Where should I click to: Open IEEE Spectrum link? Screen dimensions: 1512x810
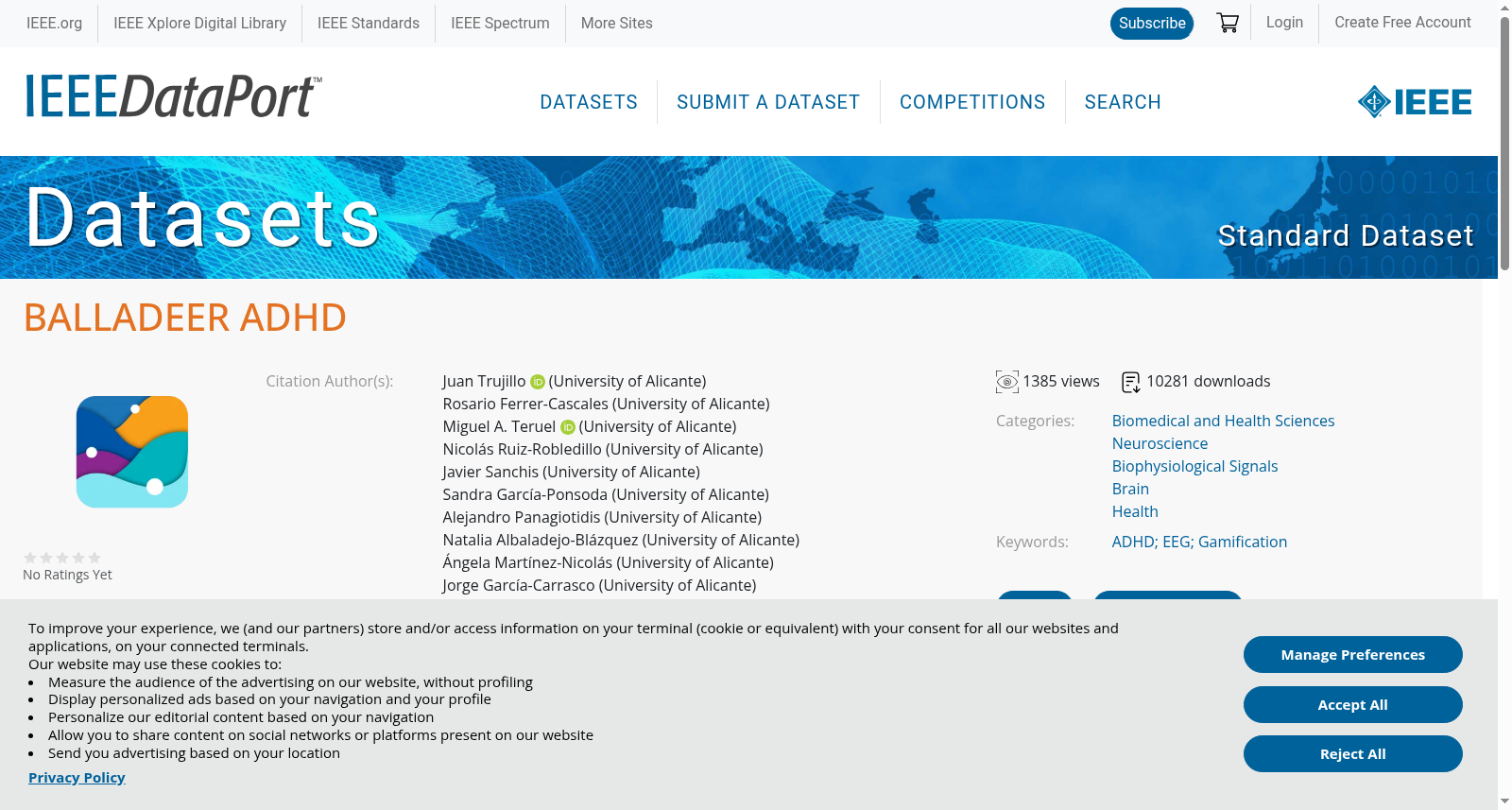click(x=500, y=23)
